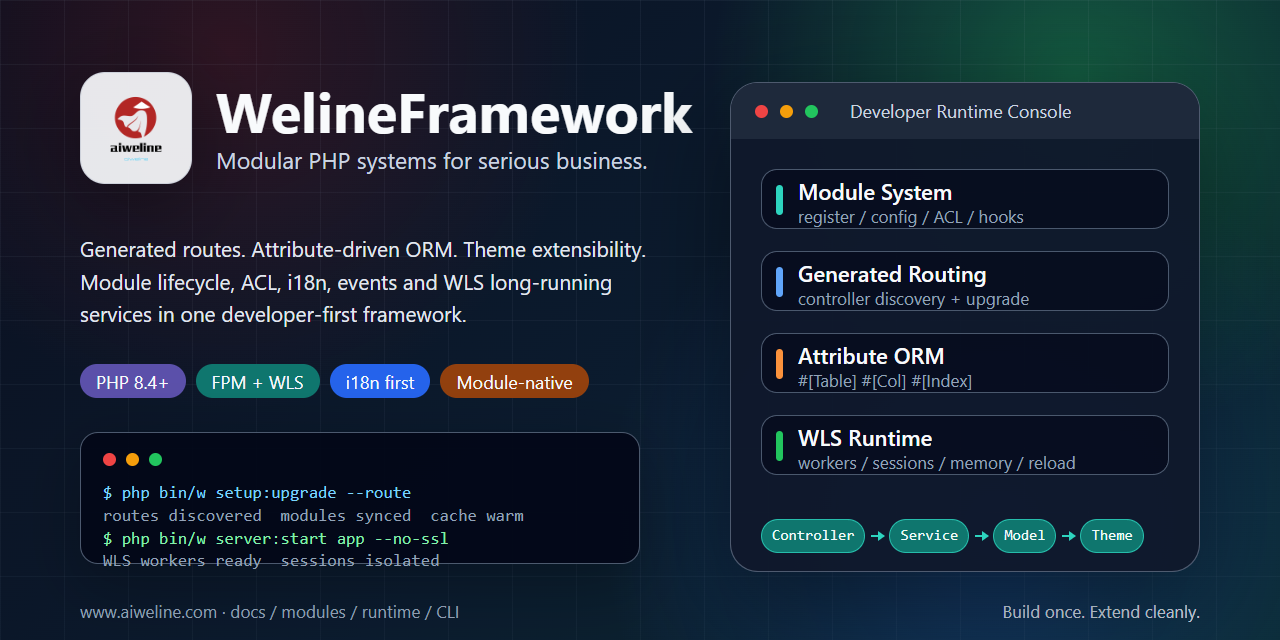The image size is (1280, 640).
Task: Click the green dot in Developer Runtime Console
Action: [811, 112]
